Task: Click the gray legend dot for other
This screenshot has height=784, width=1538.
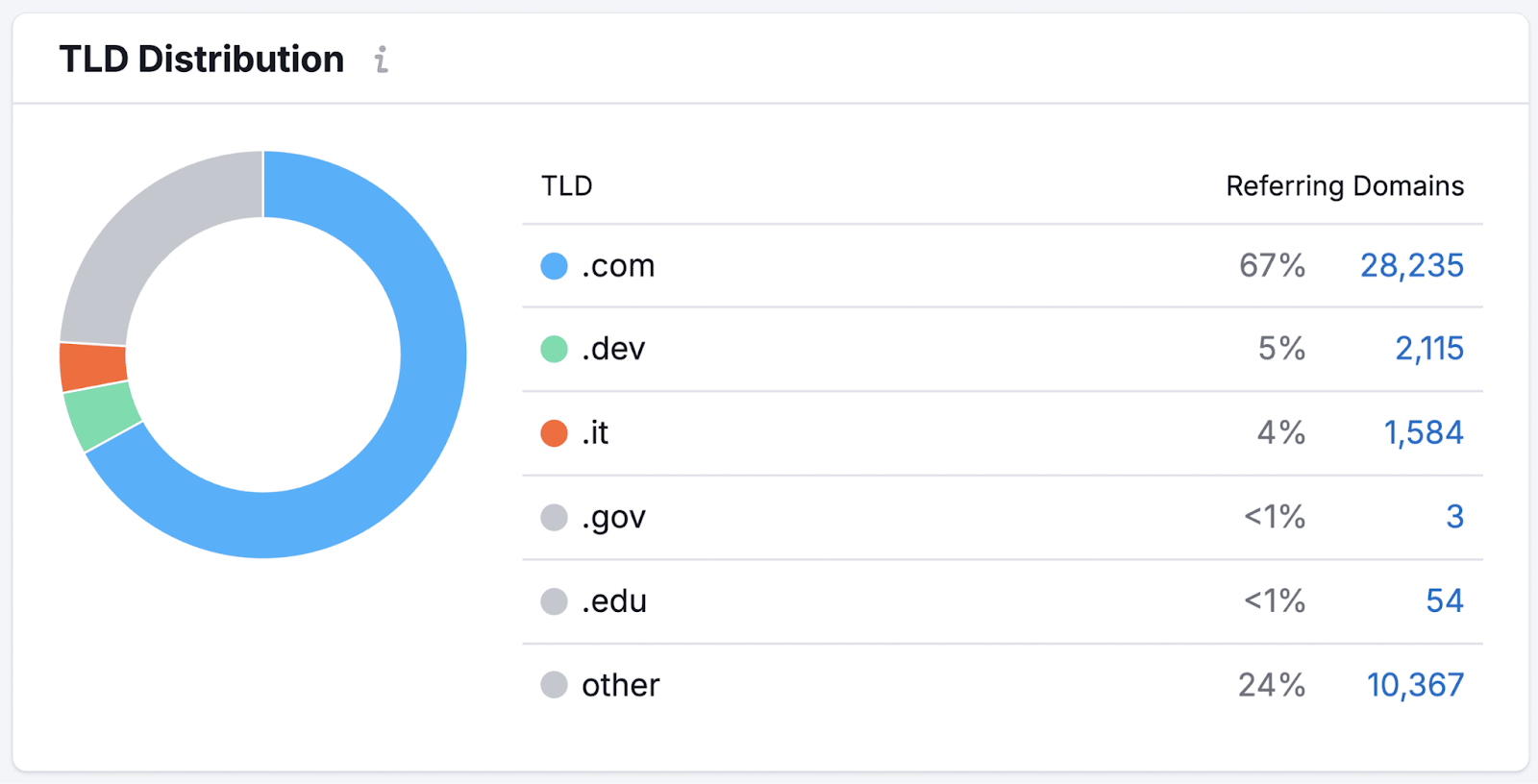Action: point(554,684)
